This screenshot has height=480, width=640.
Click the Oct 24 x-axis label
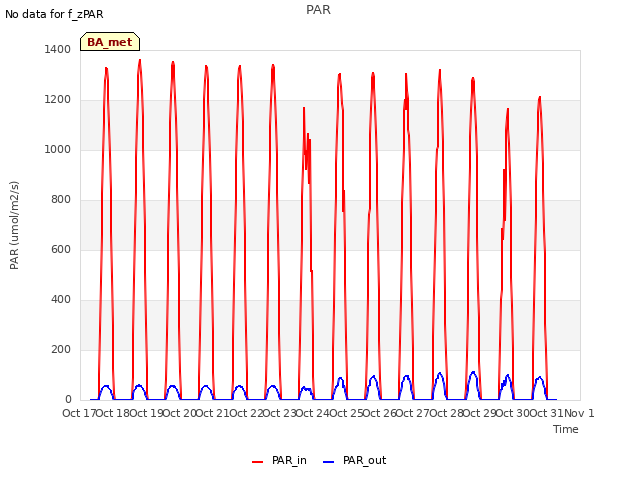pos(313,413)
